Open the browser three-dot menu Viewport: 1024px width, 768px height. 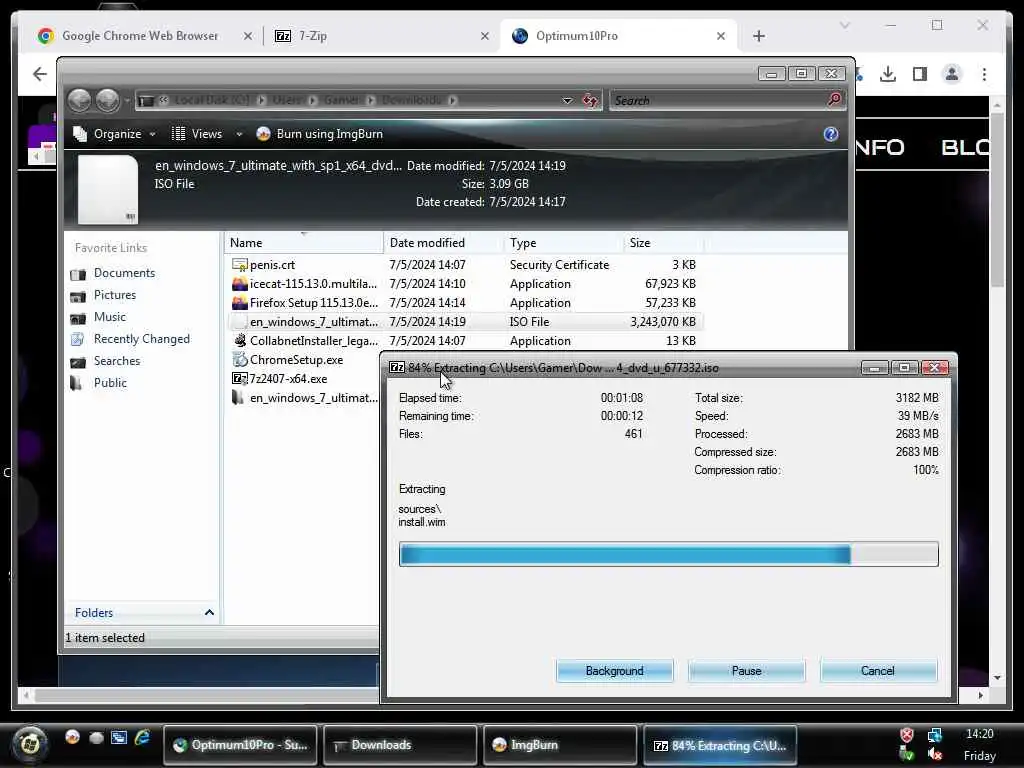pos(984,74)
